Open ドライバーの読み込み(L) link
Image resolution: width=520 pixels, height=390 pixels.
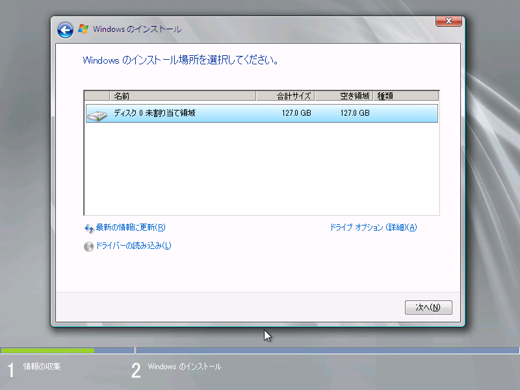133,246
